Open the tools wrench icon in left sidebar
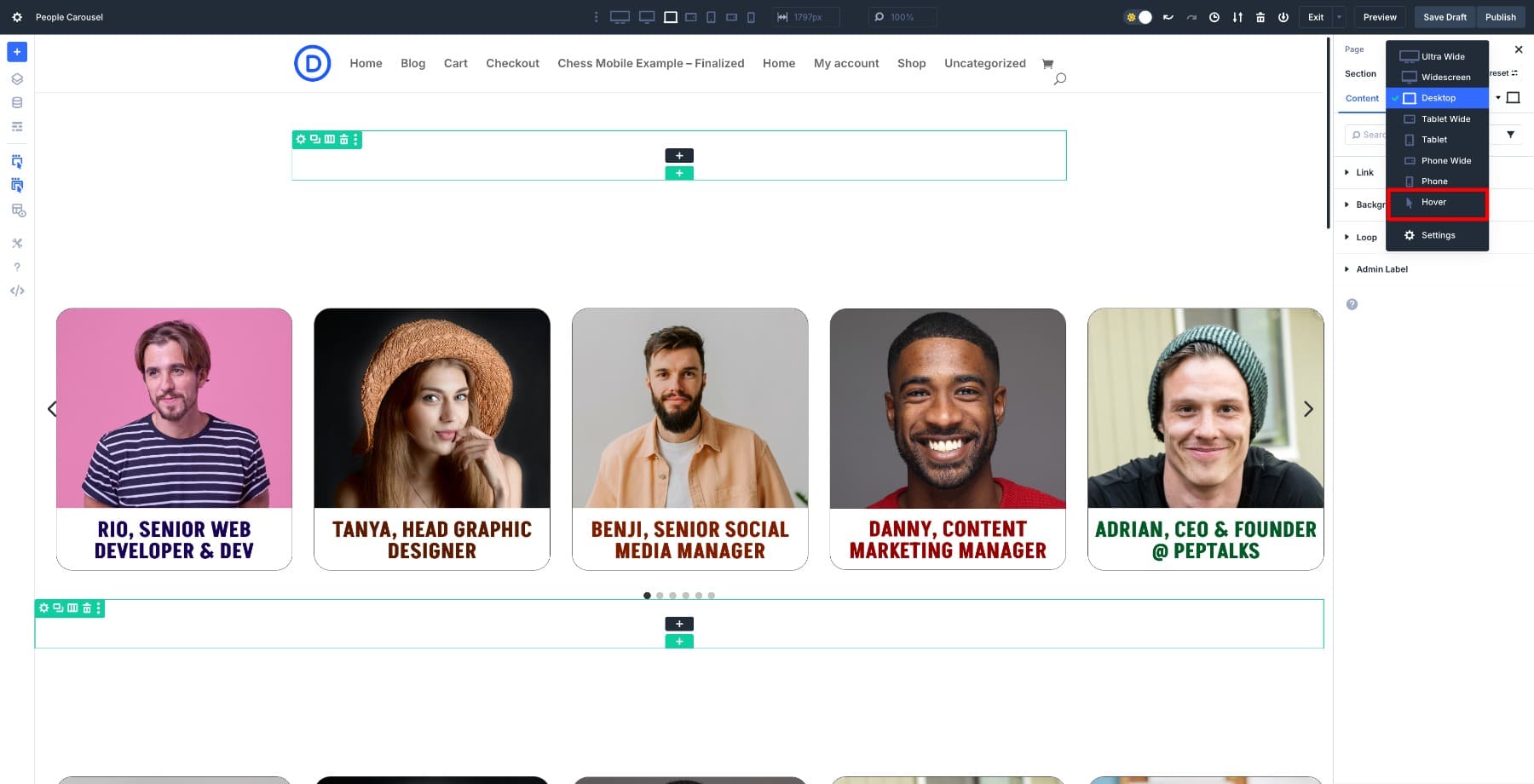Viewport: 1534px width, 784px height. tap(17, 243)
